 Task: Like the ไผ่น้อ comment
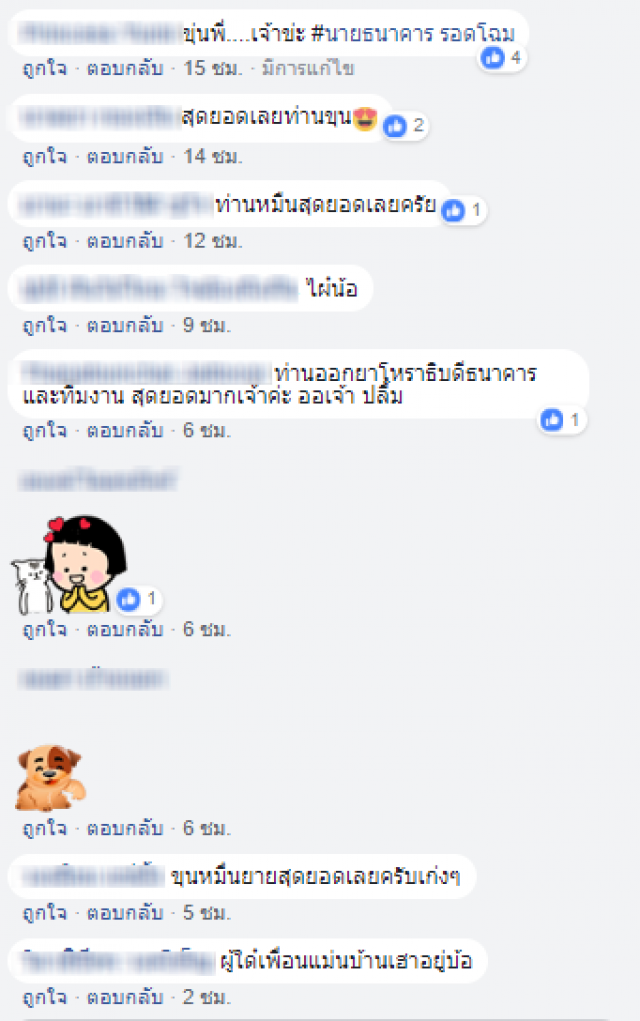45,325
